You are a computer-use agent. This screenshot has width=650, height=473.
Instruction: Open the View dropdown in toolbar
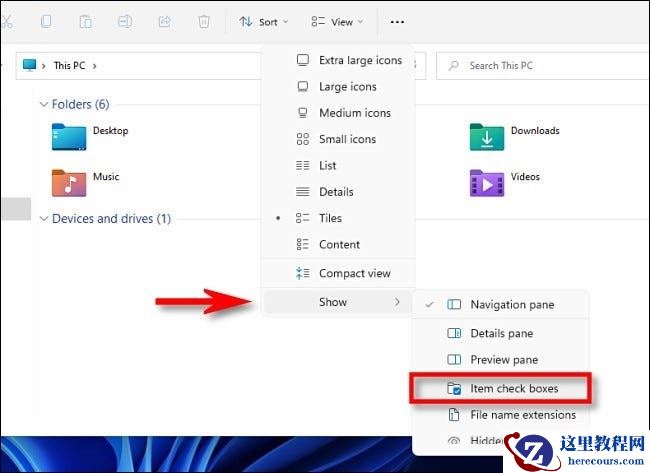click(x=337, y=22)
